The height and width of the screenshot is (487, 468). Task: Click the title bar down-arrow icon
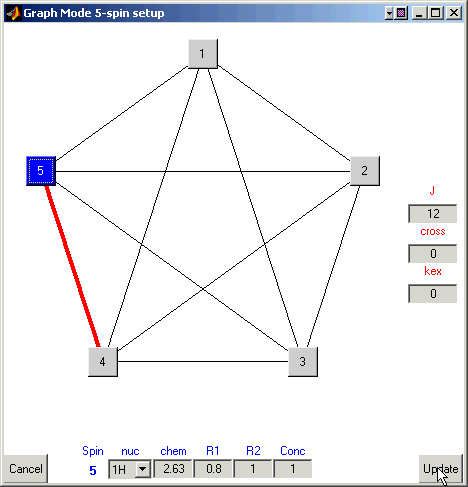click(x=389, y=13)
